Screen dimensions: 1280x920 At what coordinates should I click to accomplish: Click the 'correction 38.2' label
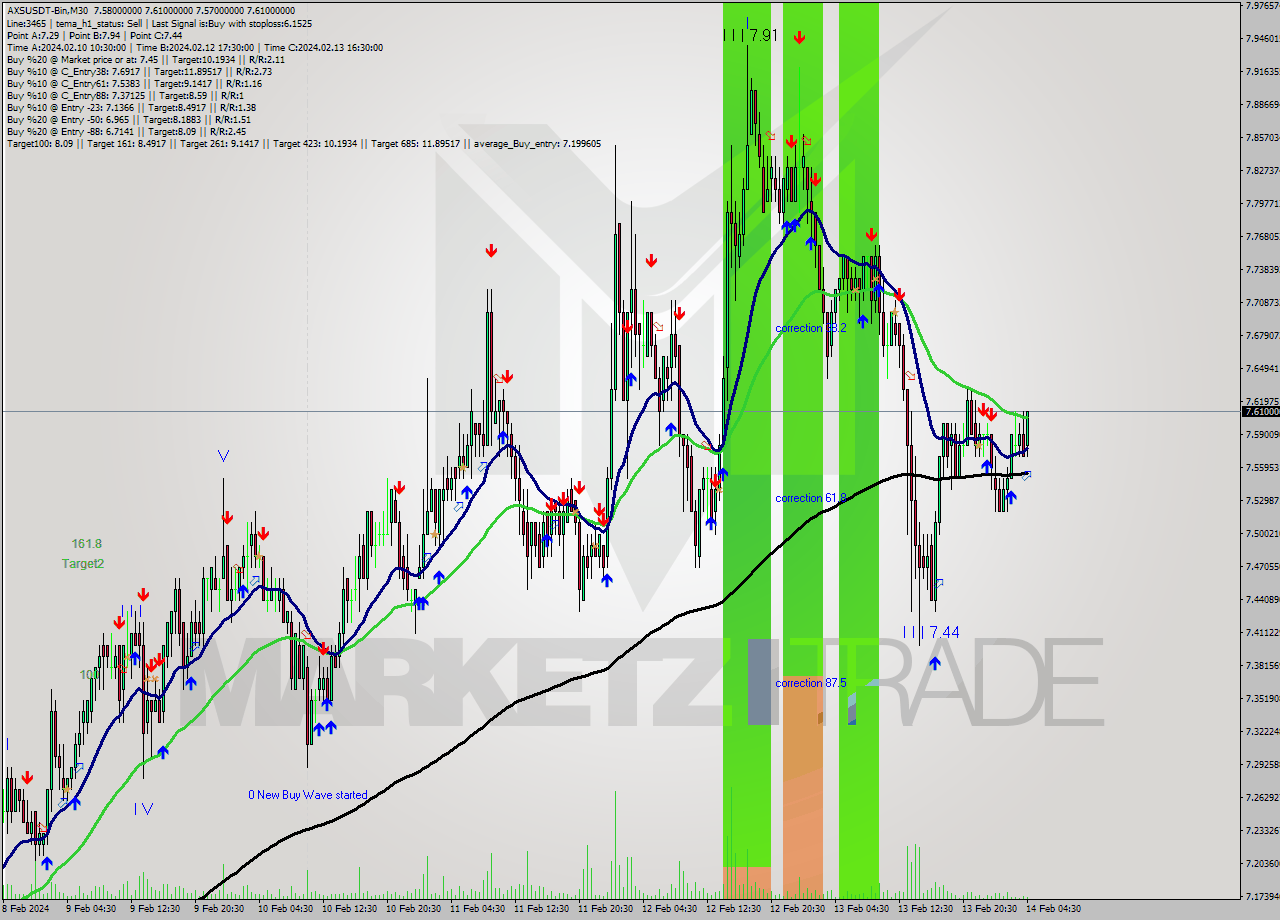[x=811, y=328]
